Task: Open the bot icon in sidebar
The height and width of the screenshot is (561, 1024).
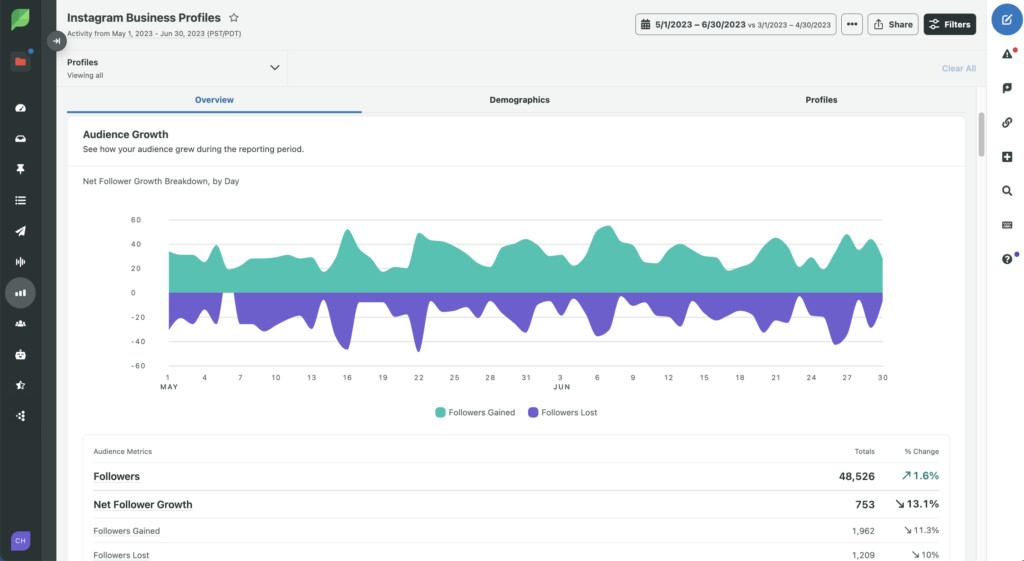Action: [x=20, y=354]
